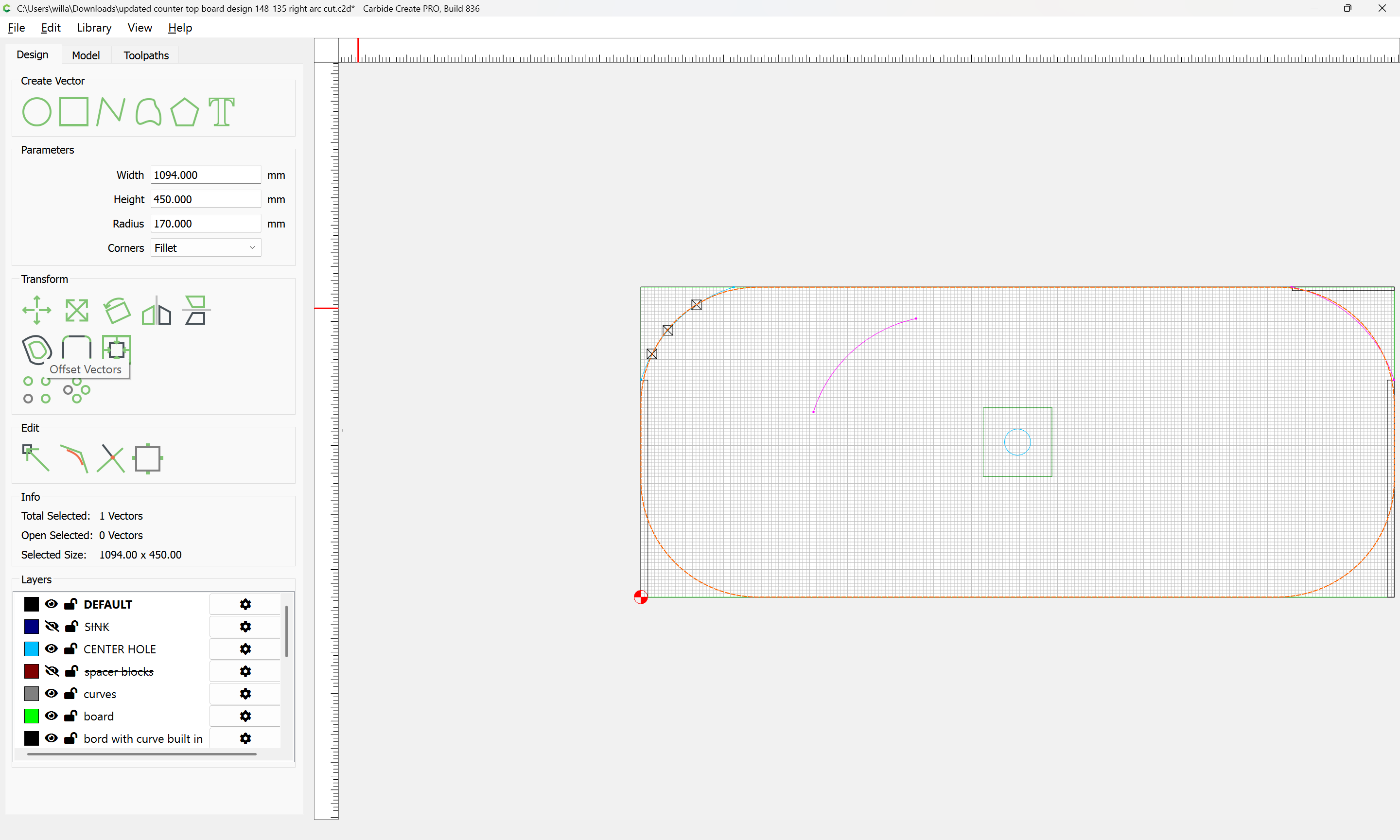Choose the Polyline drawing tool
The height and width of the screenshot is (840, 1400).
110,111
